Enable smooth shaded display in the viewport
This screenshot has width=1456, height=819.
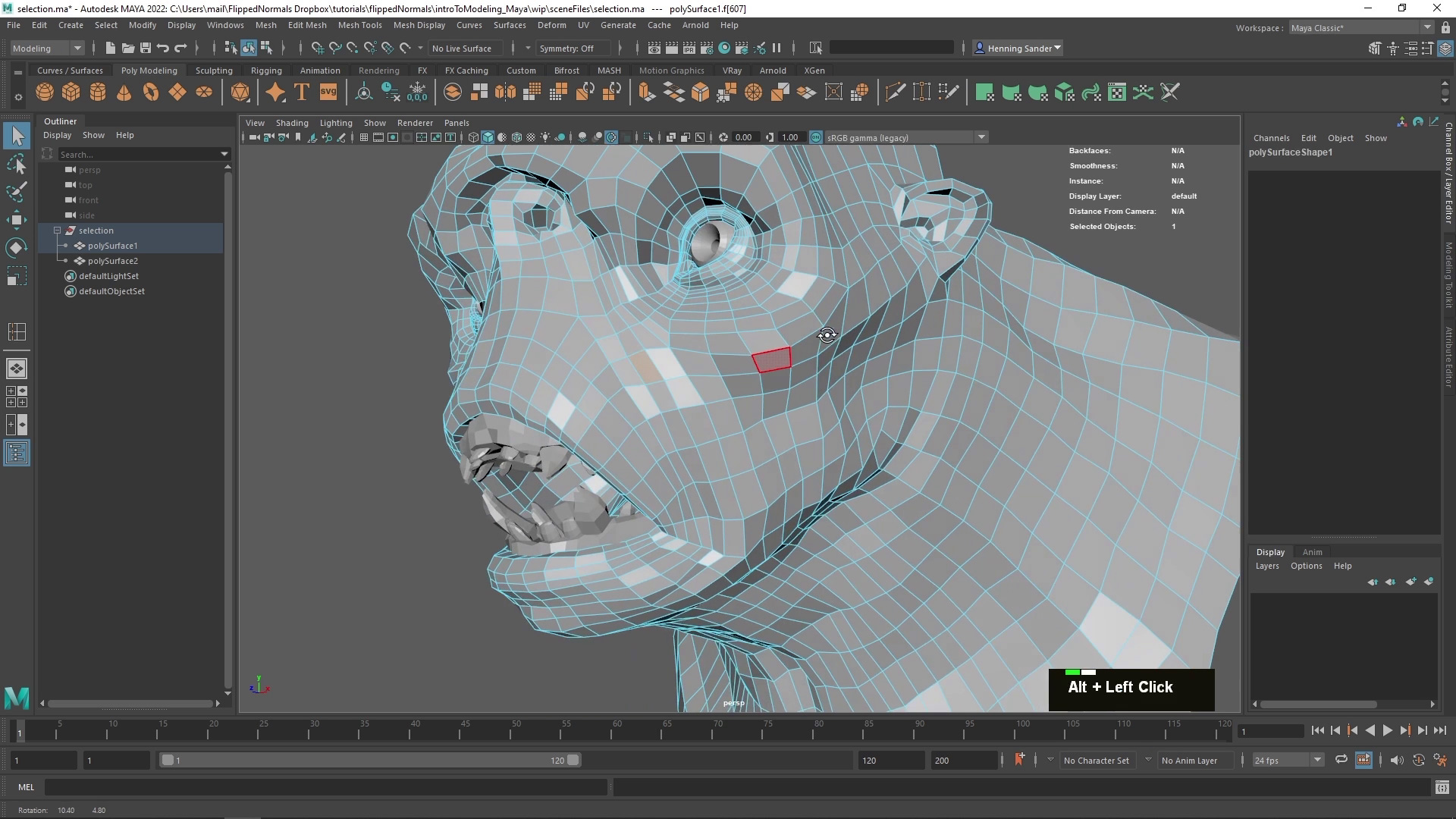tap(488, 137)
